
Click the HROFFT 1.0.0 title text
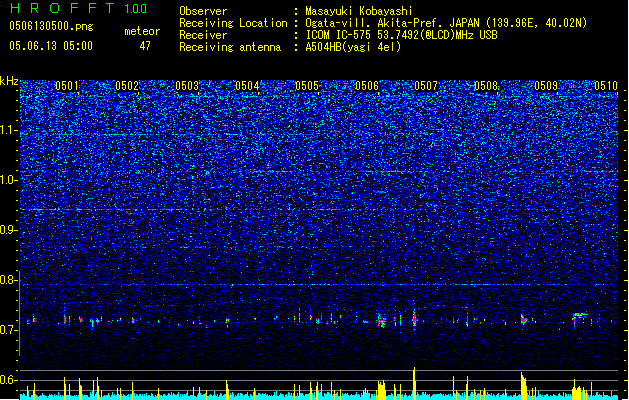pos(79,8)
